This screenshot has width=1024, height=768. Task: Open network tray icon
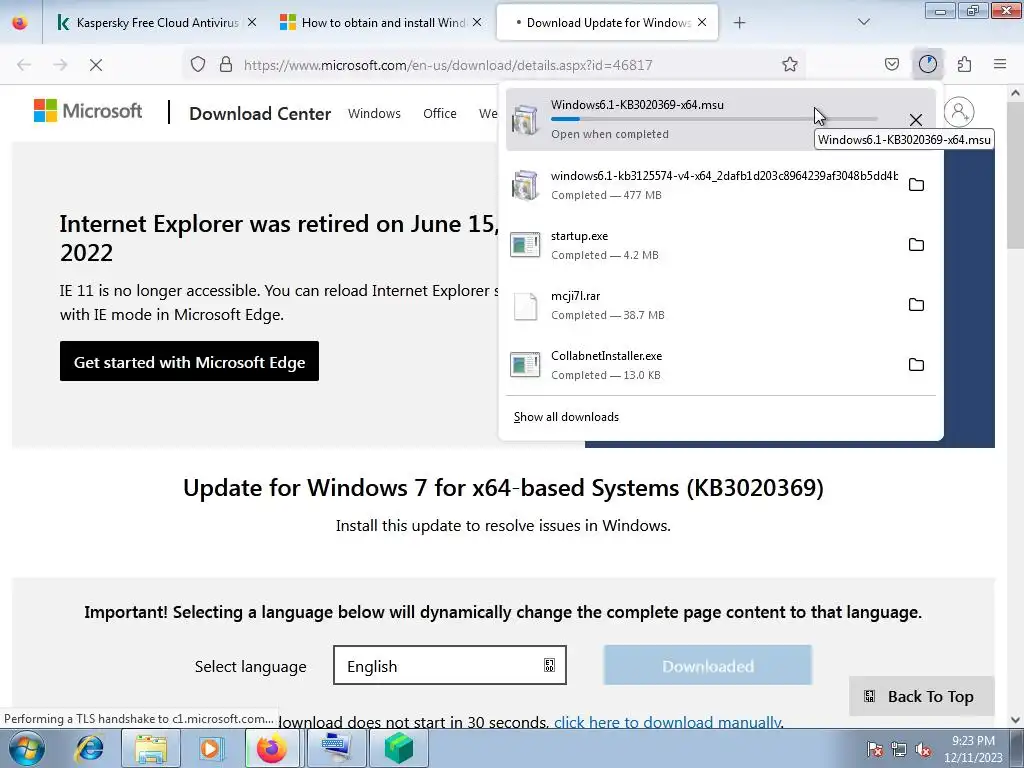pos(899,749)
